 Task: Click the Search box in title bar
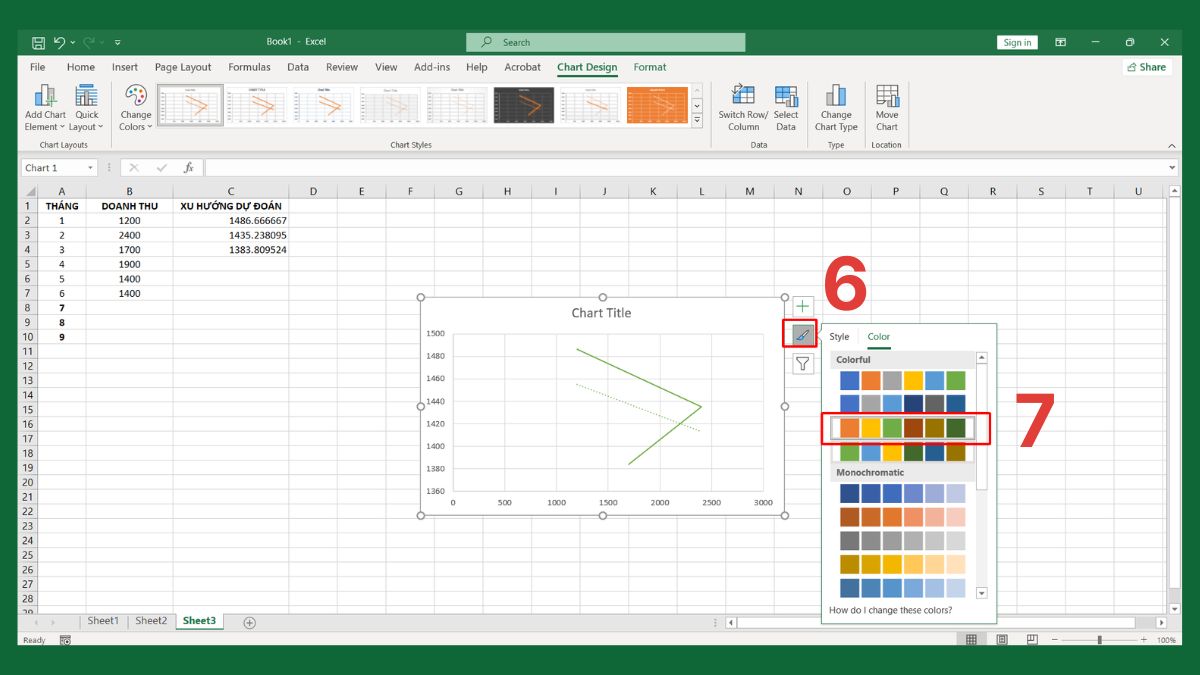point(606,42)
